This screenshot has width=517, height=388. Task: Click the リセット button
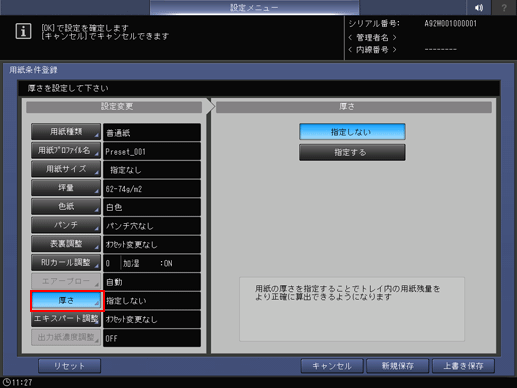point(69,366)
